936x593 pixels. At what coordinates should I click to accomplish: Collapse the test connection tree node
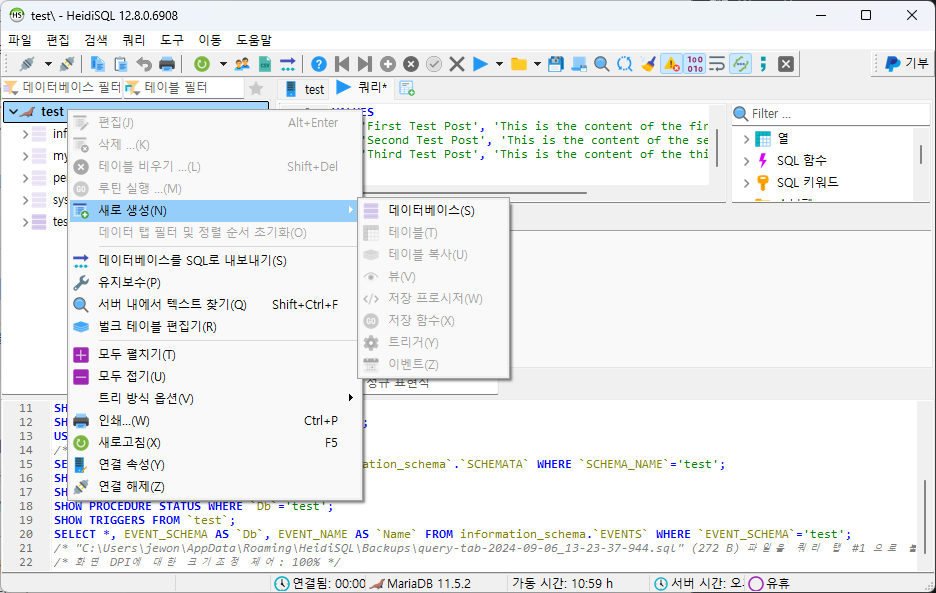point(13,112)
